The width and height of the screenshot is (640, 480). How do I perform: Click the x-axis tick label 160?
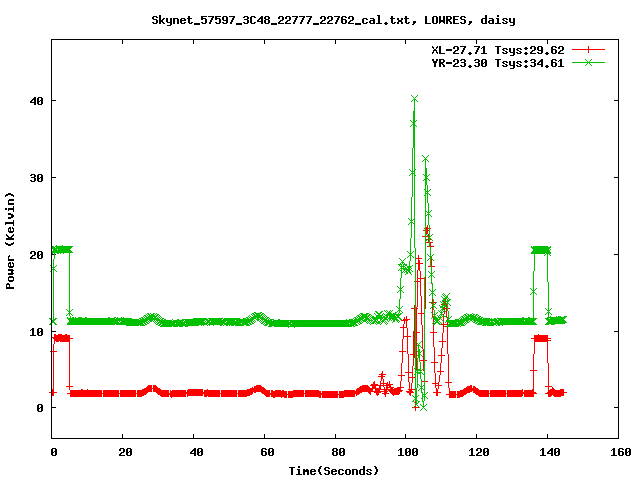tap(620, 452)
